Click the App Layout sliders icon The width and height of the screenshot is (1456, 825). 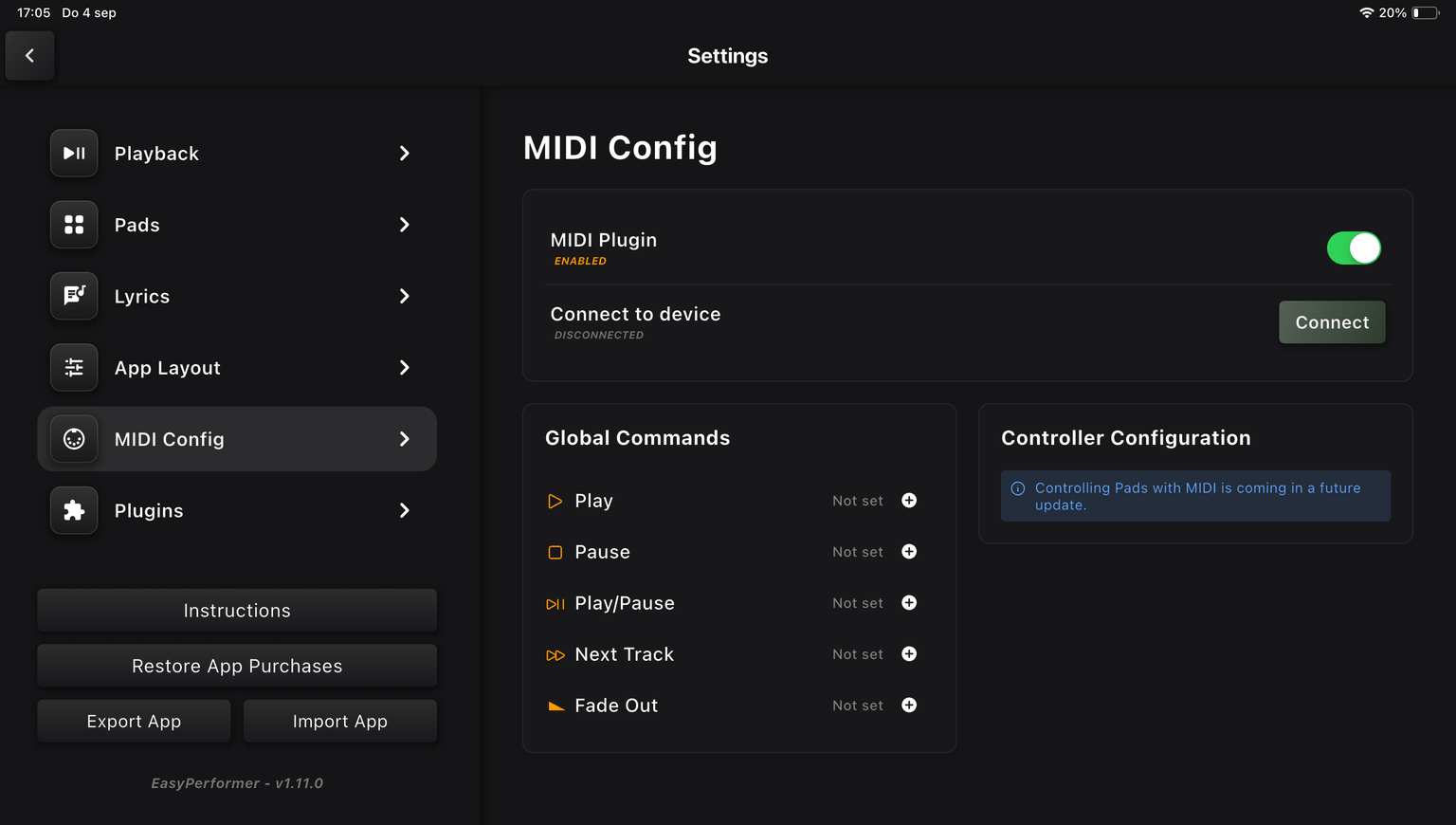point(74,368)
